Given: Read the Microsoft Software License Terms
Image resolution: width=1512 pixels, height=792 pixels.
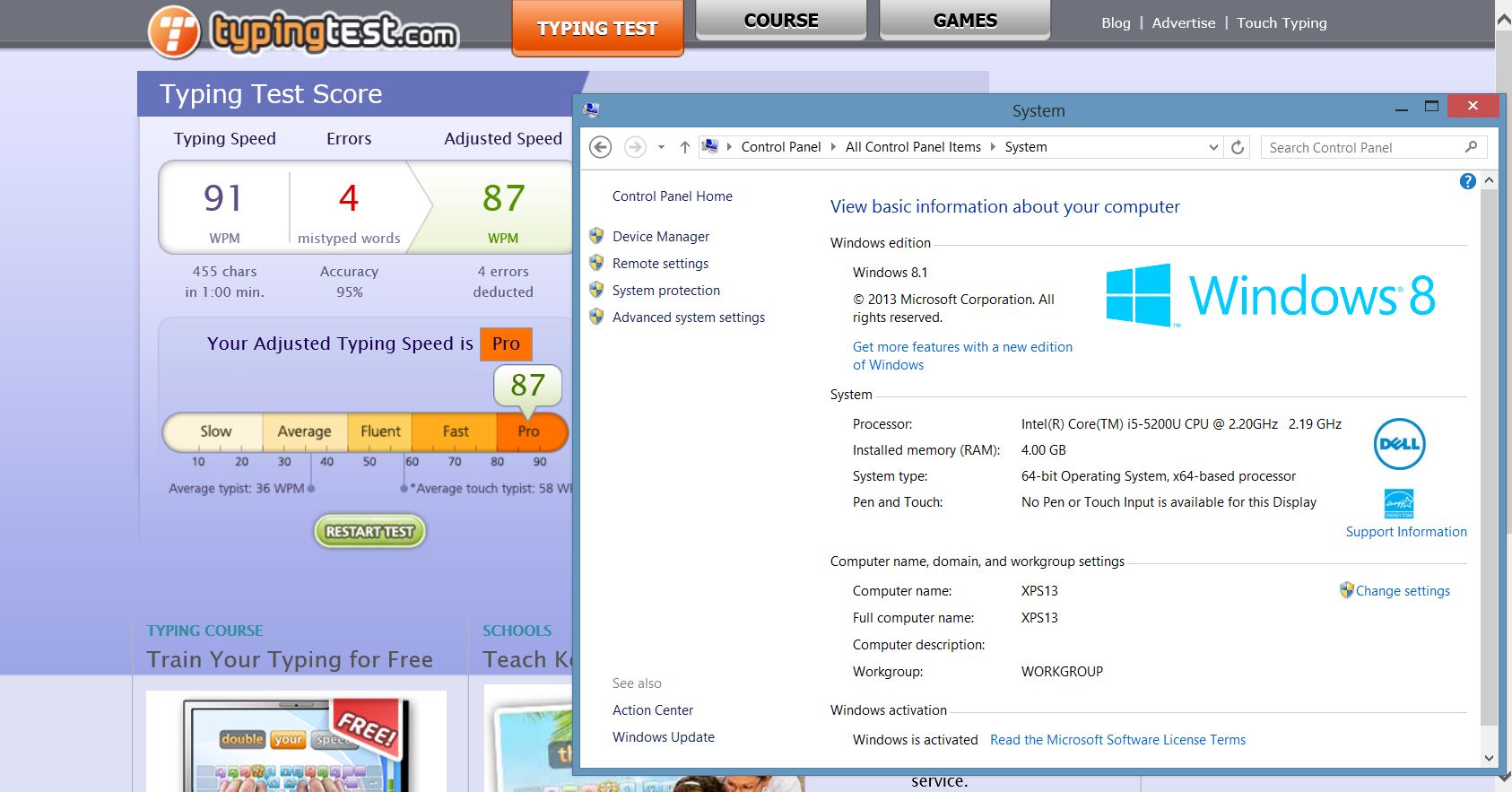Looking at the screenshot, I should [1117, 740].
